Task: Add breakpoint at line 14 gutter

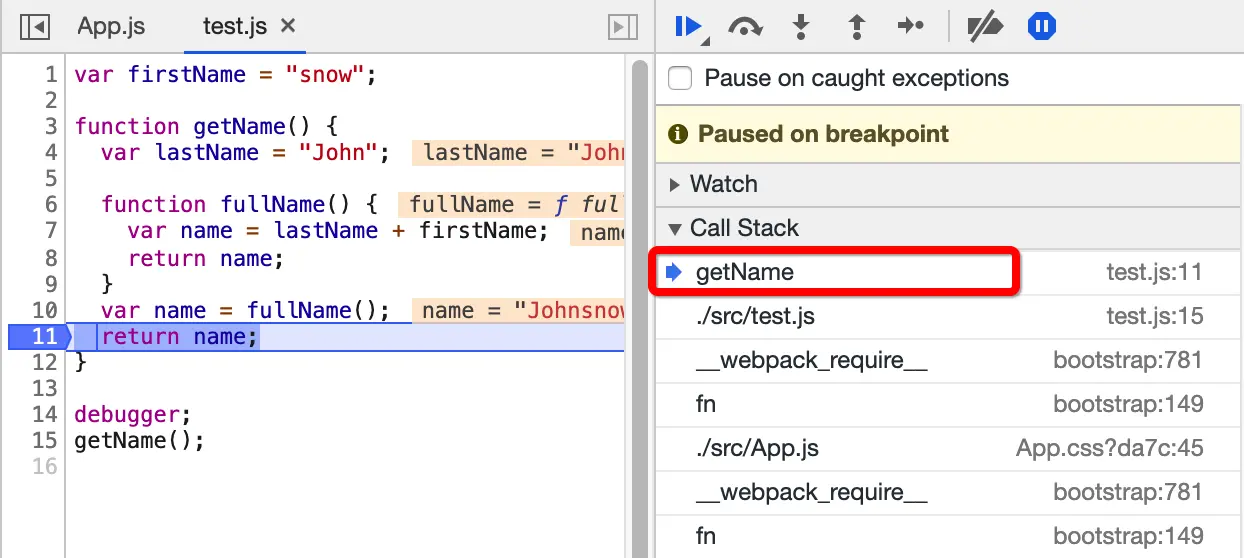Action: [x=45, y=414]
